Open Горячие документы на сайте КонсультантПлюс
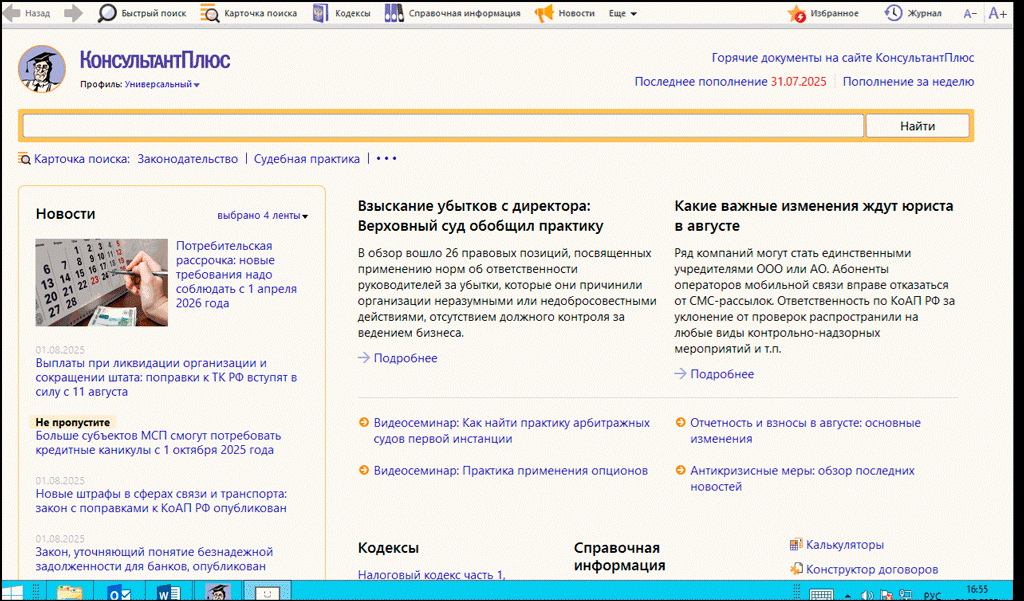Image resolution: width=1024 pixels, height=601 pixels. pyautogui.click(x=843, y=58)
